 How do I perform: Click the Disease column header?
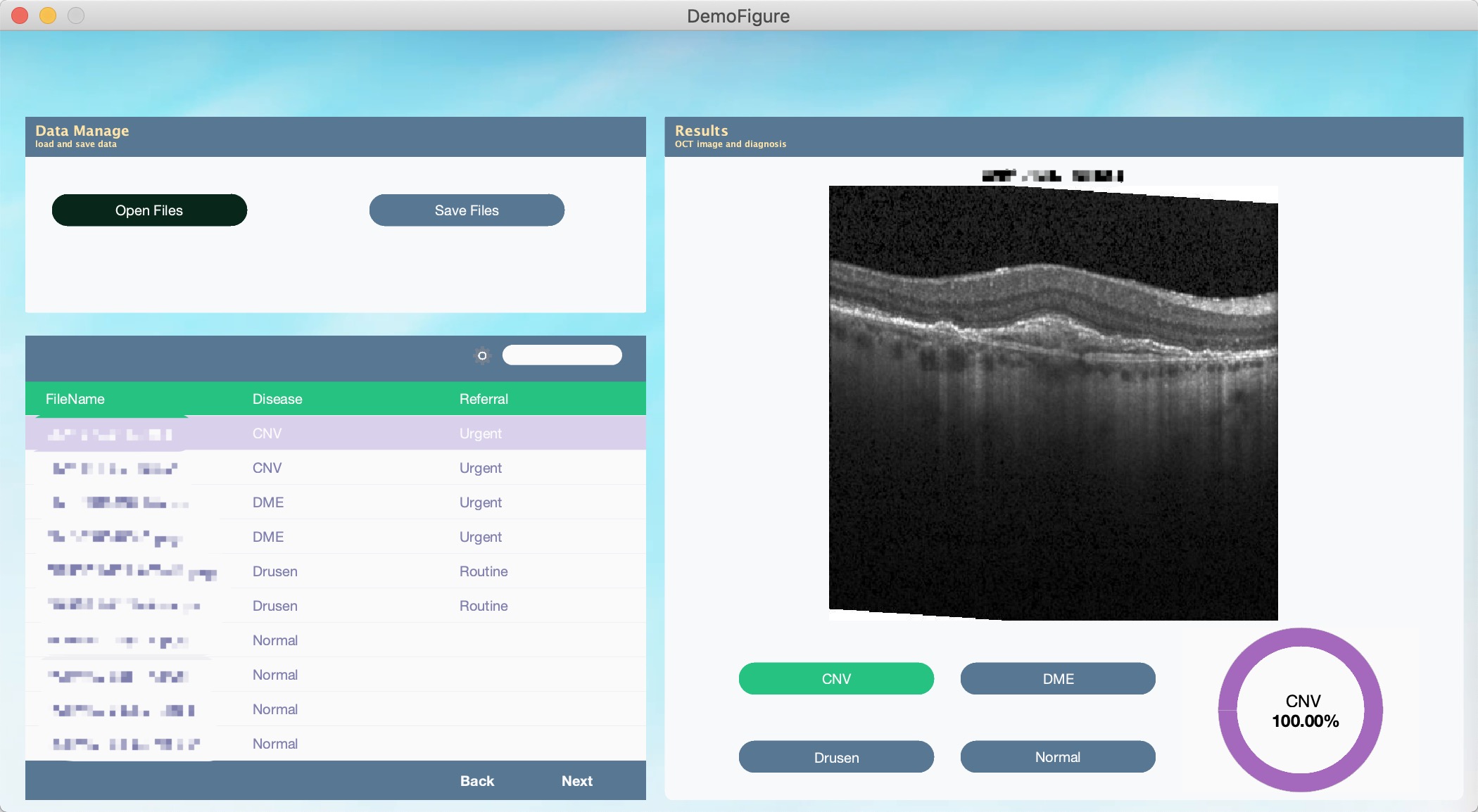click(x=277, y=399)
